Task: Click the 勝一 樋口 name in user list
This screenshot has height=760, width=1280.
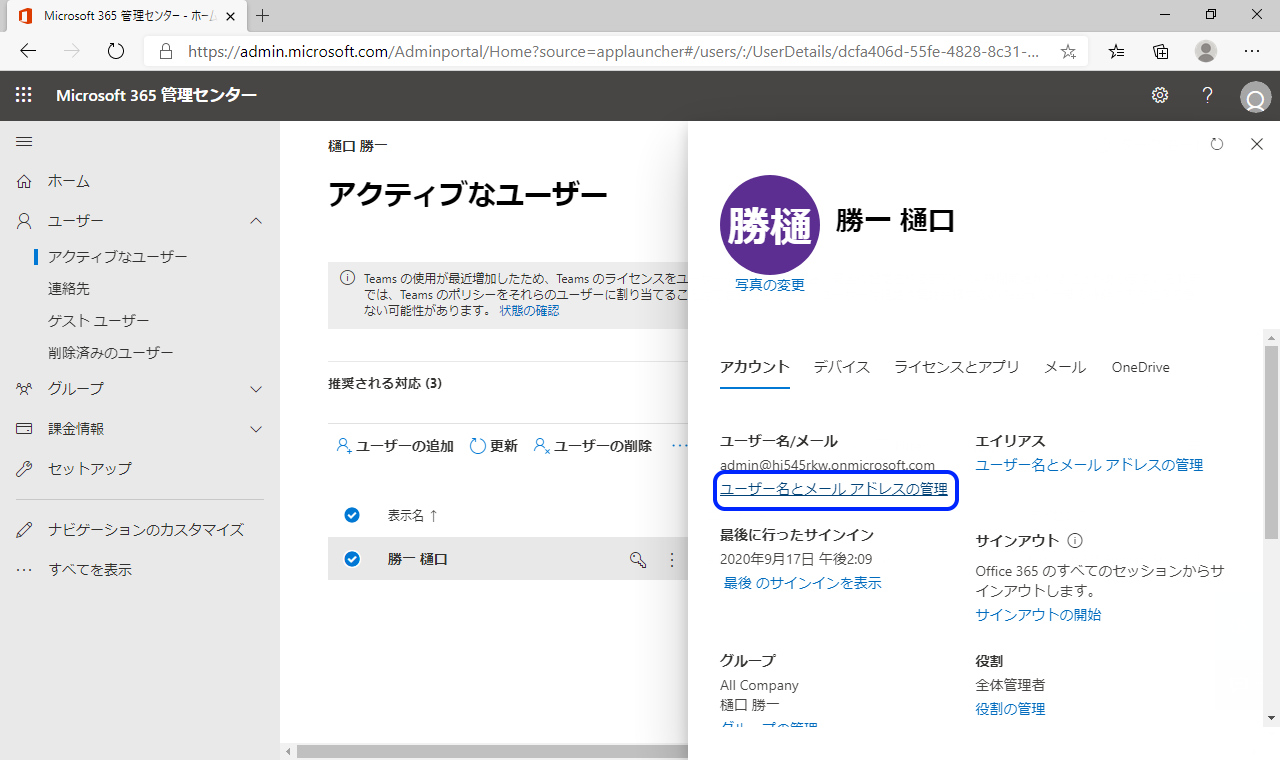Action: coord(418,560)
